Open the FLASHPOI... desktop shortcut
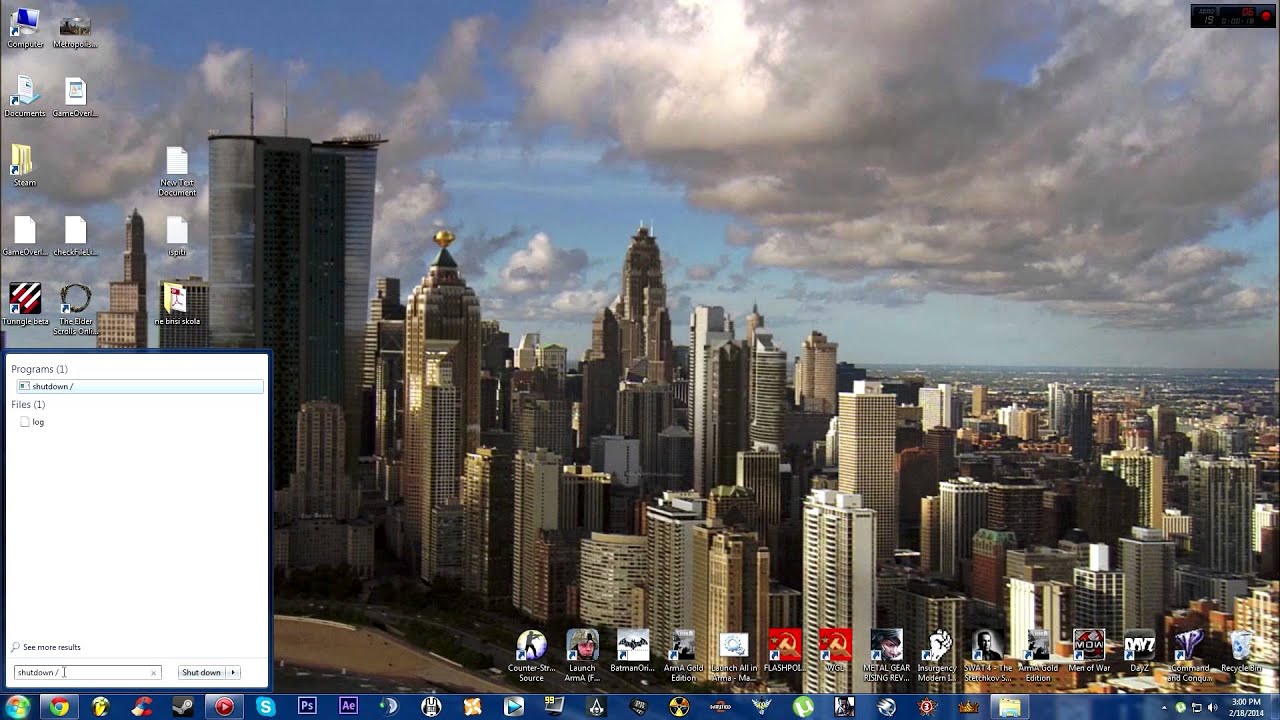This screenshot has height=720, width=1280. [x=784, y=651]
